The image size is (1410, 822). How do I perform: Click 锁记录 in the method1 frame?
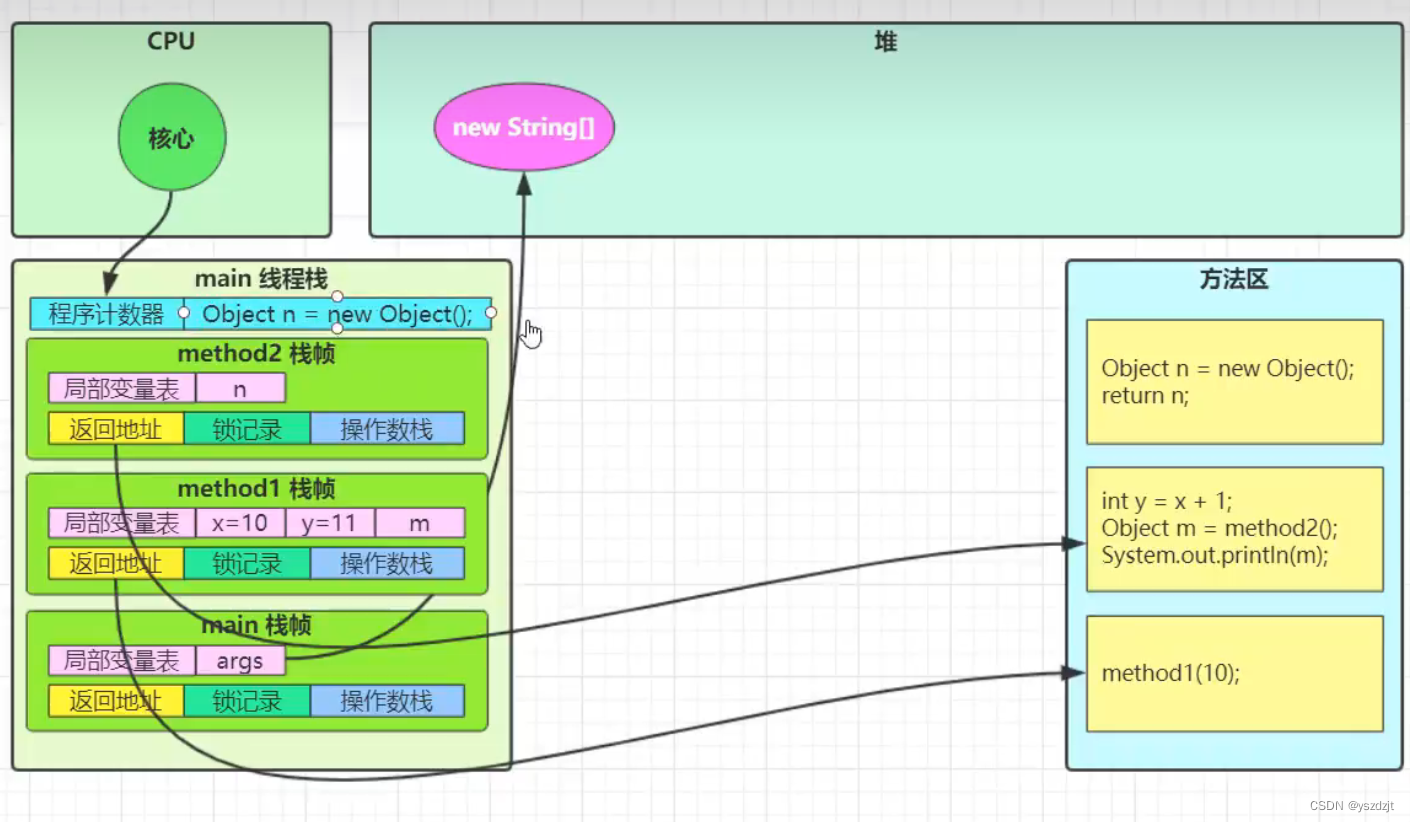coord(247,563)
